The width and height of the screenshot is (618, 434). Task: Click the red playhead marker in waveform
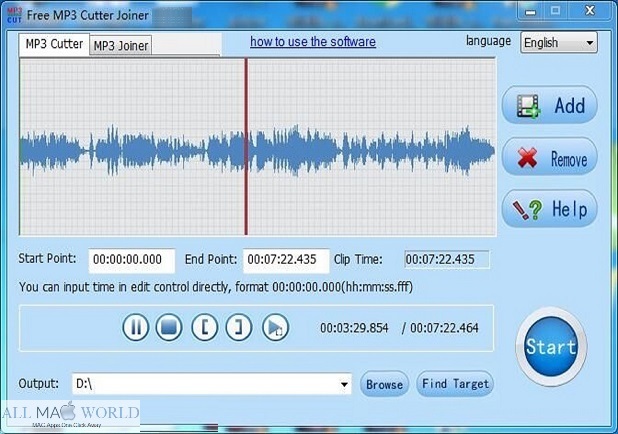click(x=246, y=147)
